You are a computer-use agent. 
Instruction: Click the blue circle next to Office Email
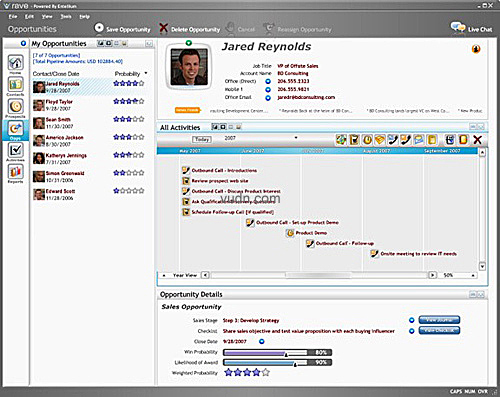pyautogui.click(x=268, y=98)
